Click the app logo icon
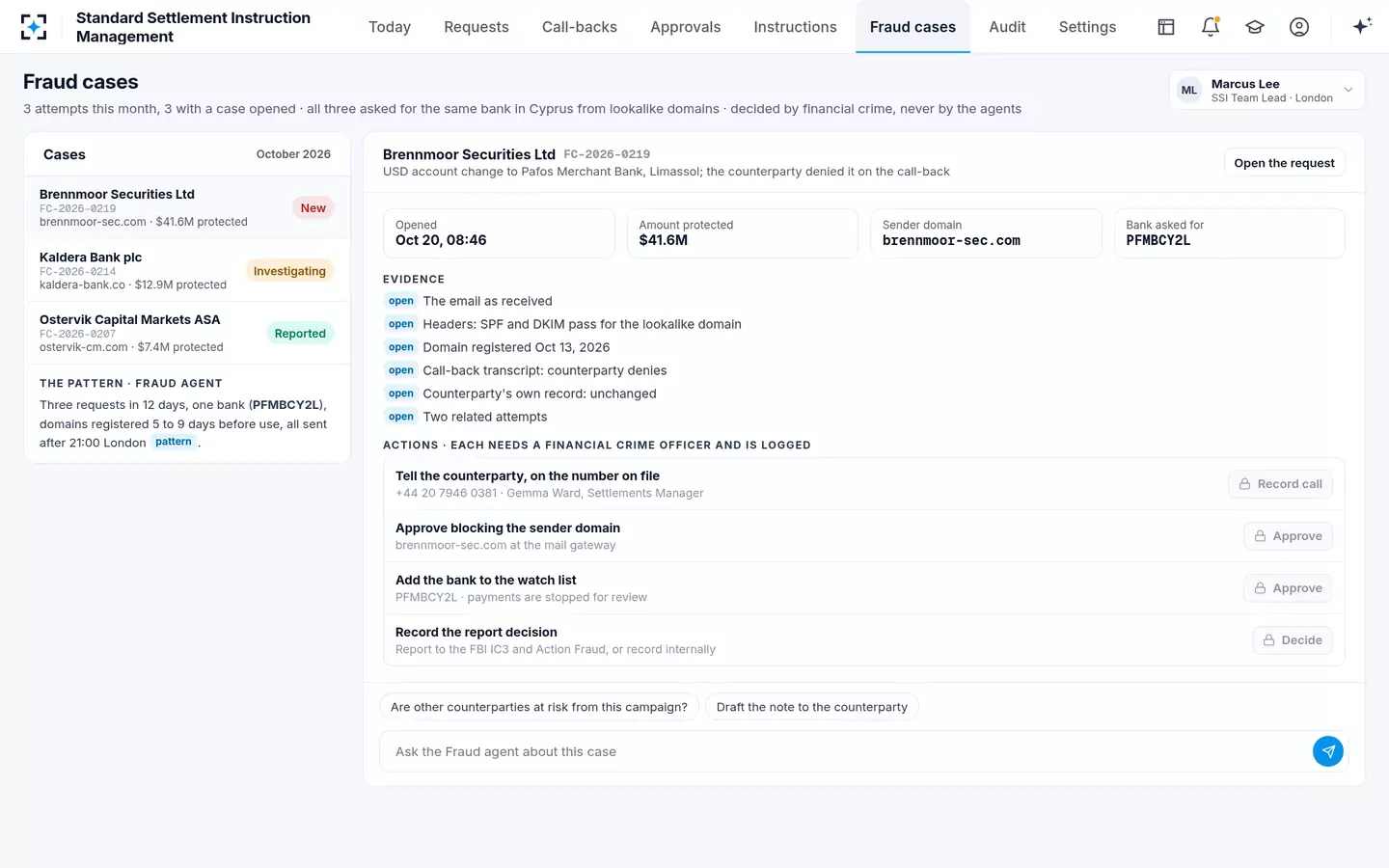The width and height of the screenshot is (1389, 868). (x=34, y=27)
